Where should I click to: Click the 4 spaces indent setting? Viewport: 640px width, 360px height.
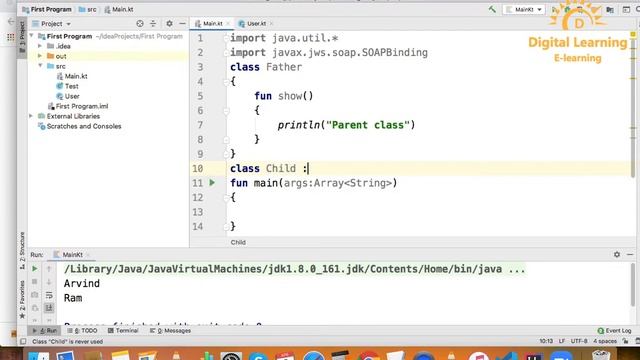[605, 341]
